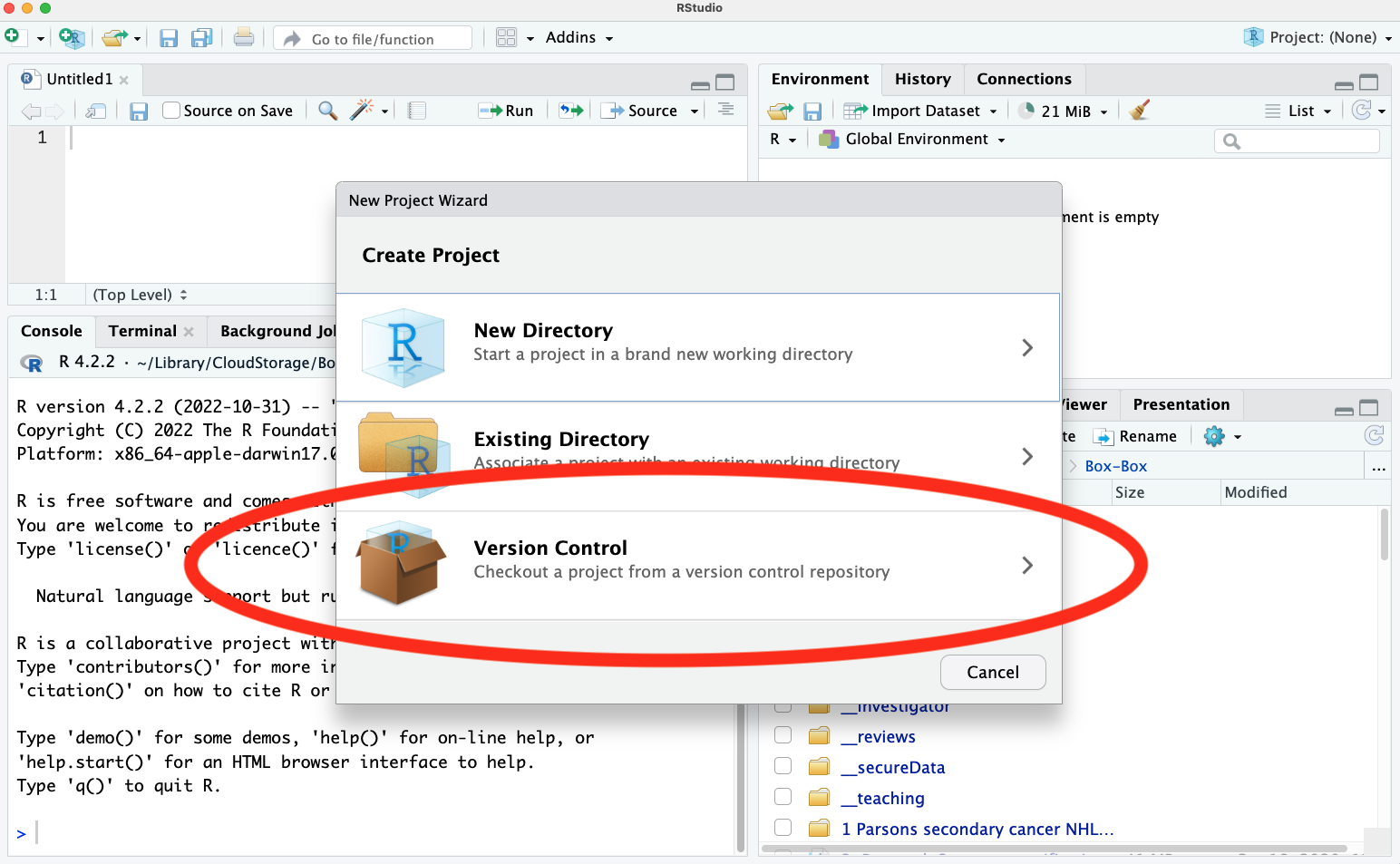The image size is (1400, 864).
Task: Click the Create a Project icon in toolbar
Action: click(x=71, y=37)
